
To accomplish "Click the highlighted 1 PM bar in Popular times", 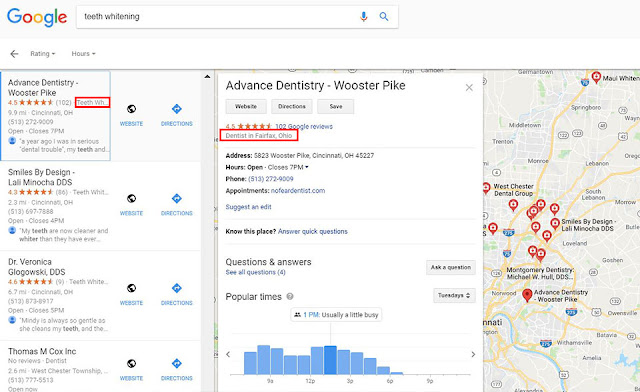I will pos(330,360).
